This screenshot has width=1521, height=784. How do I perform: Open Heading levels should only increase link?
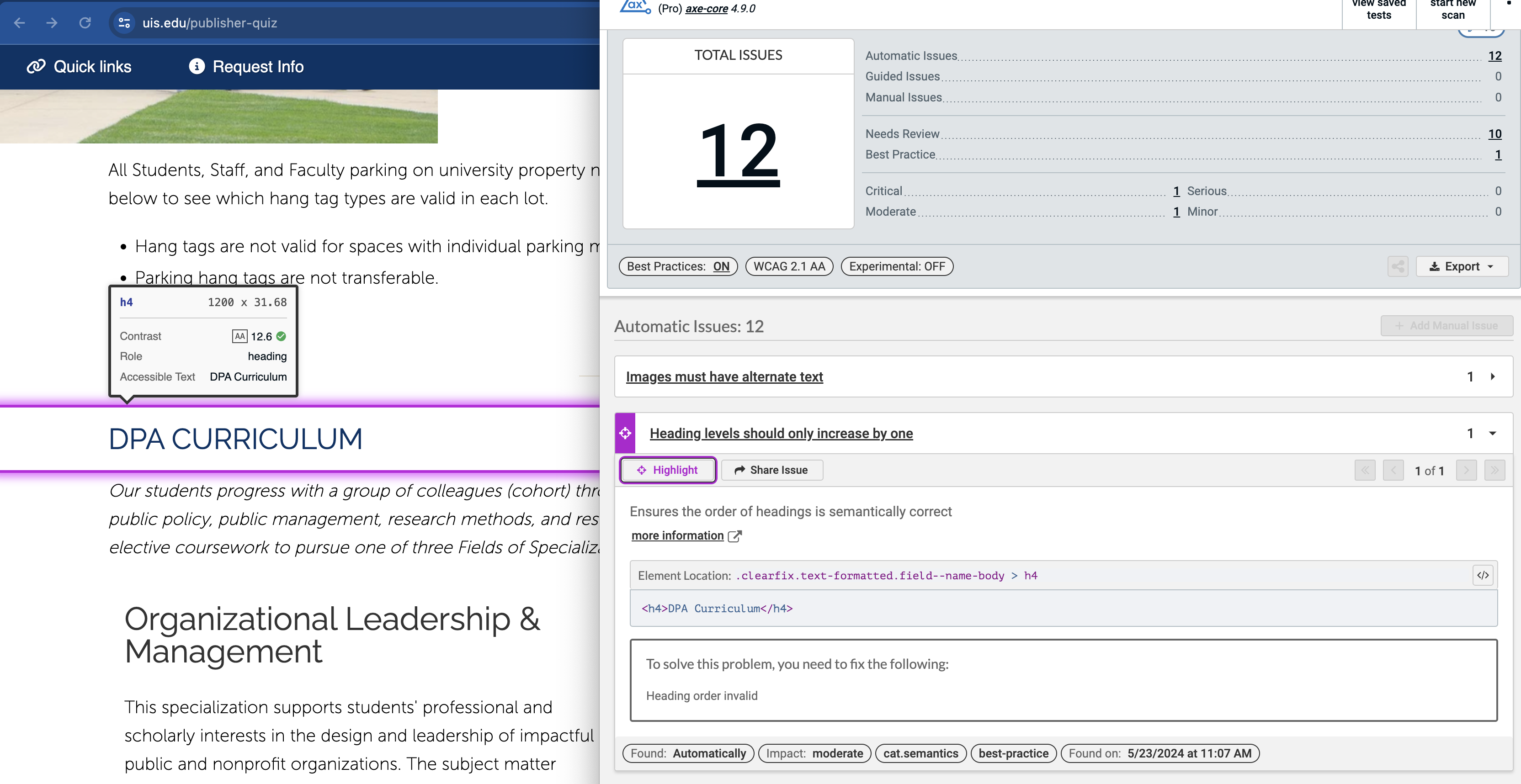coord(781,433)
